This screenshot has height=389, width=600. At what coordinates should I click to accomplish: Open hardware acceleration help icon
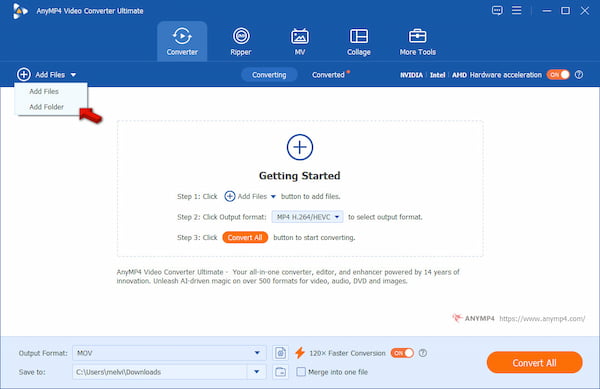(x=579, y=75)
